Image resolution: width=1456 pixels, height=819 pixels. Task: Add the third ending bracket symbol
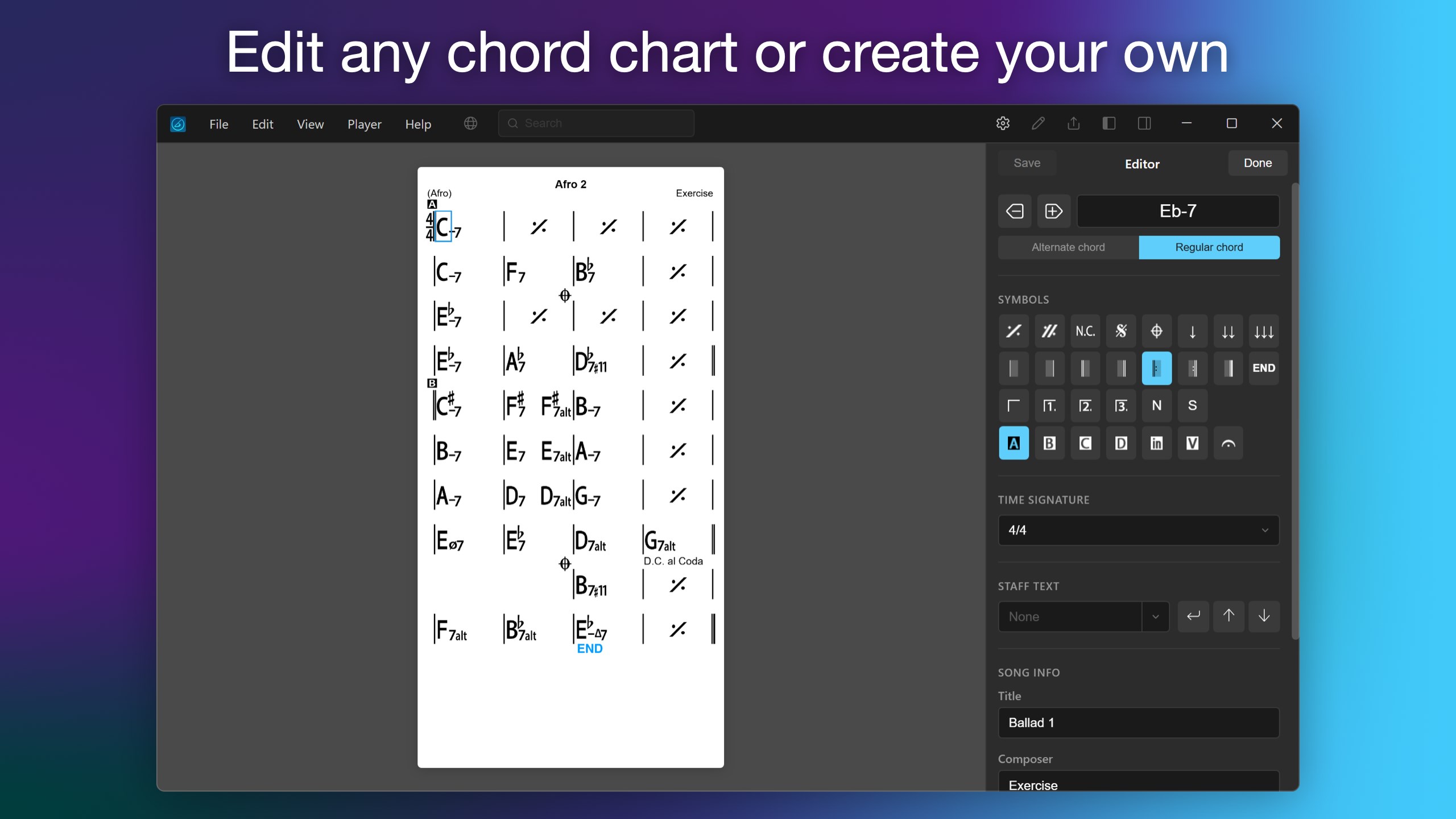[x=1121, y=406]
